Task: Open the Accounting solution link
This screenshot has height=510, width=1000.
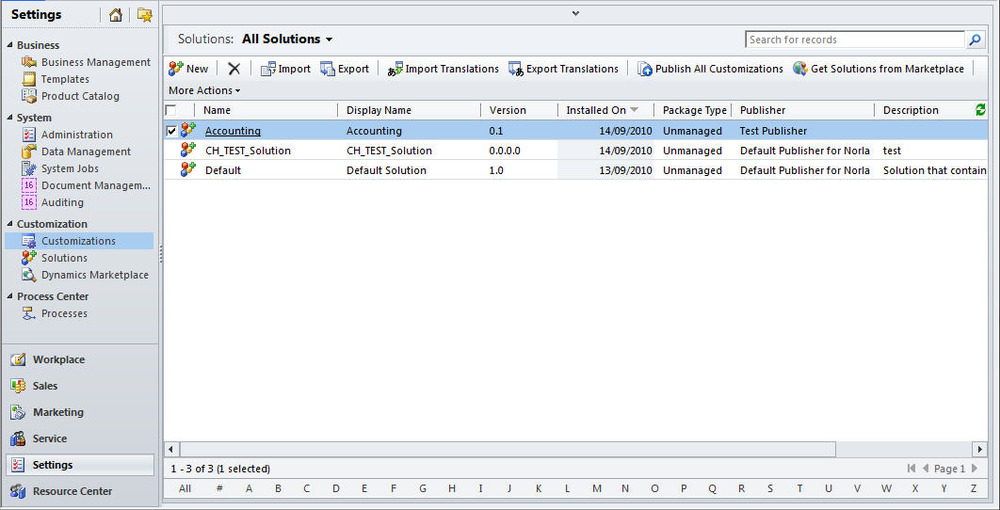Action: [x=232, y=131]
